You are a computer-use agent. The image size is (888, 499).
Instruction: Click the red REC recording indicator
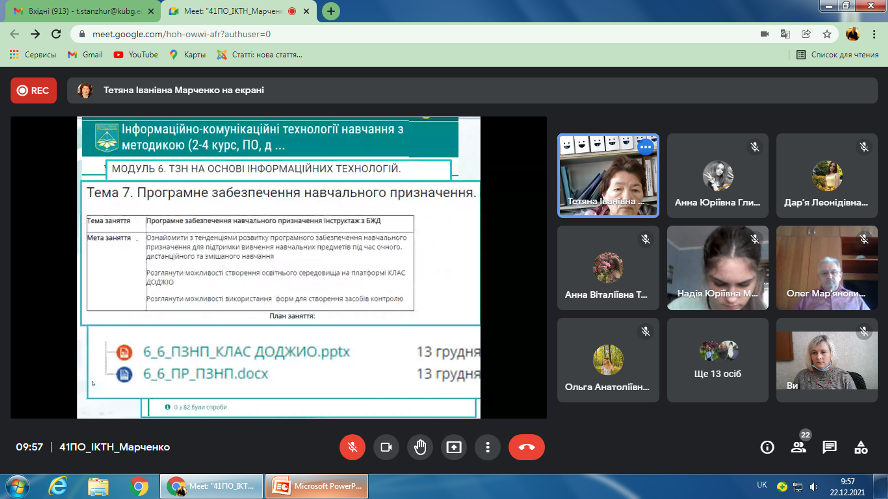click(34, 90)
